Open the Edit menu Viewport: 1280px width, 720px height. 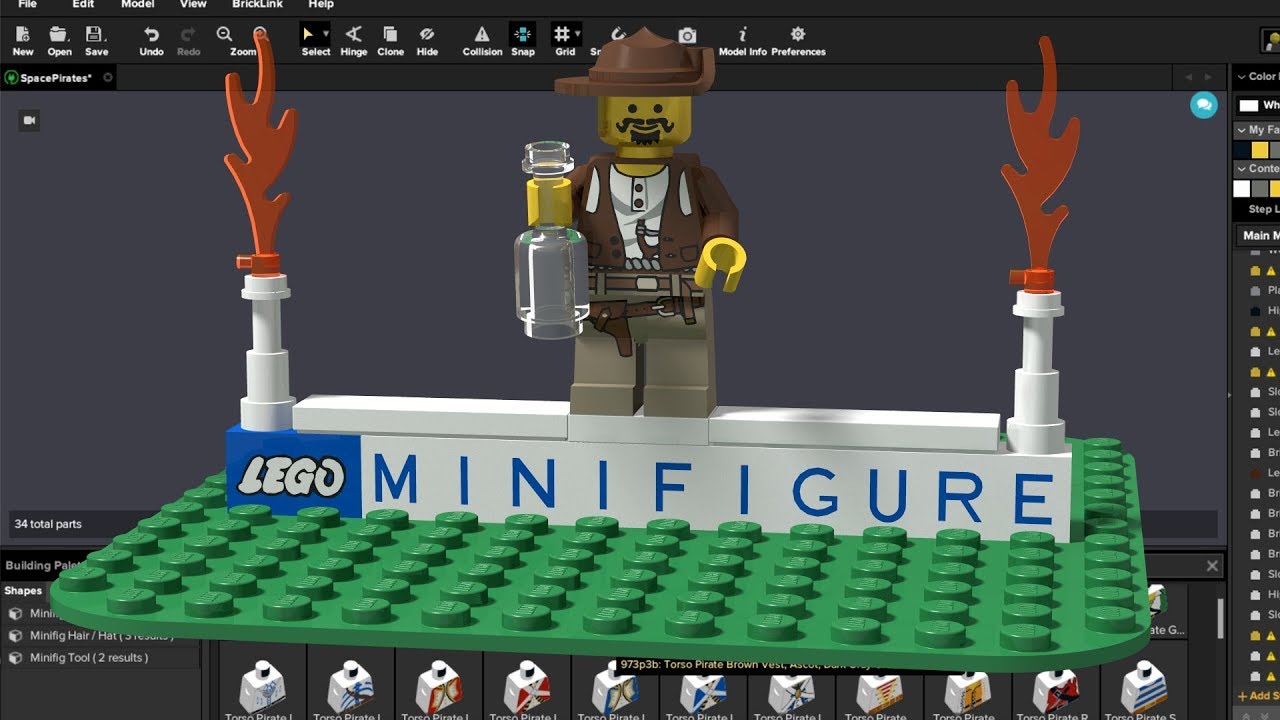point(83,4)
